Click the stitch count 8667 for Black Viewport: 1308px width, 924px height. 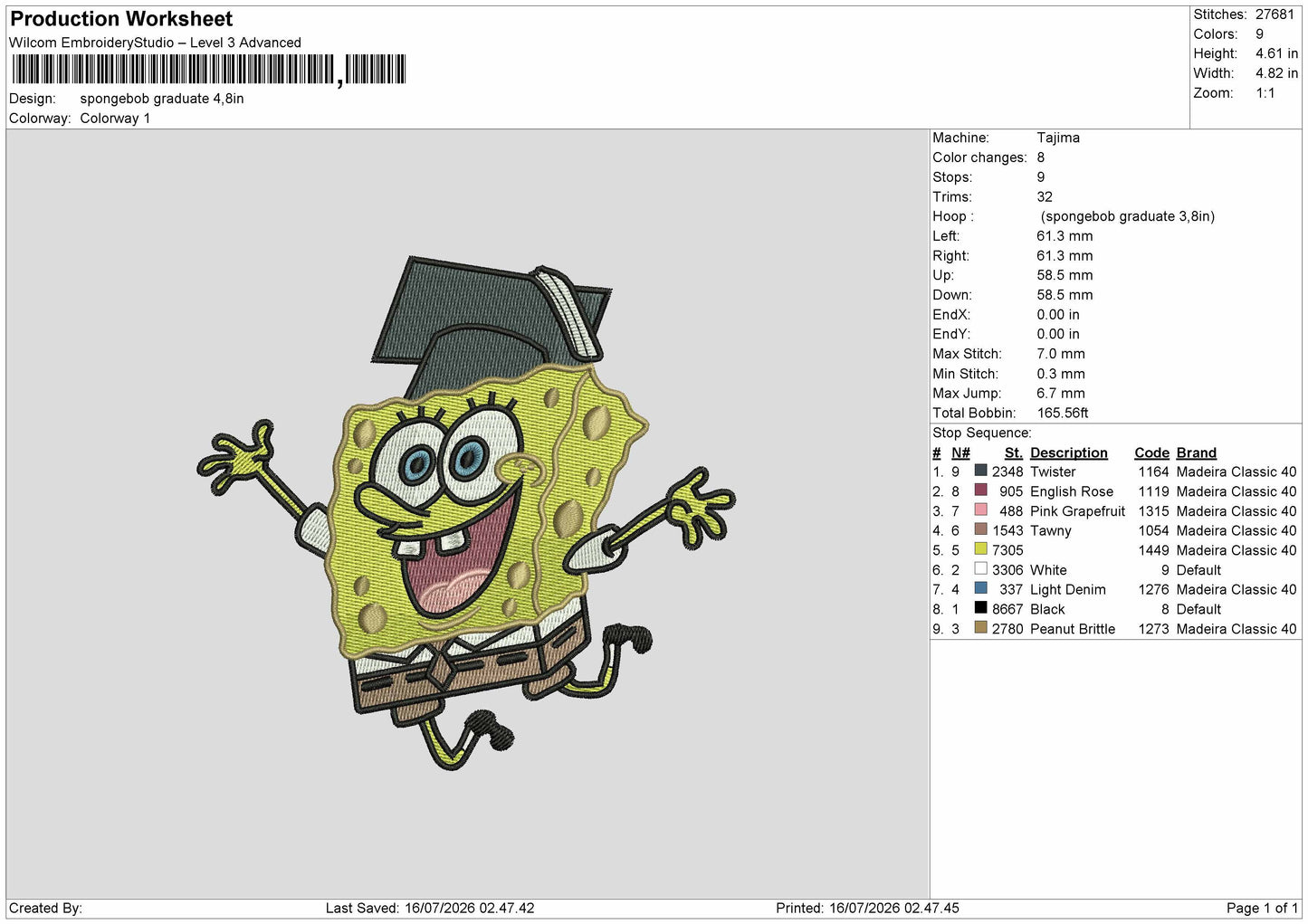1007,610
